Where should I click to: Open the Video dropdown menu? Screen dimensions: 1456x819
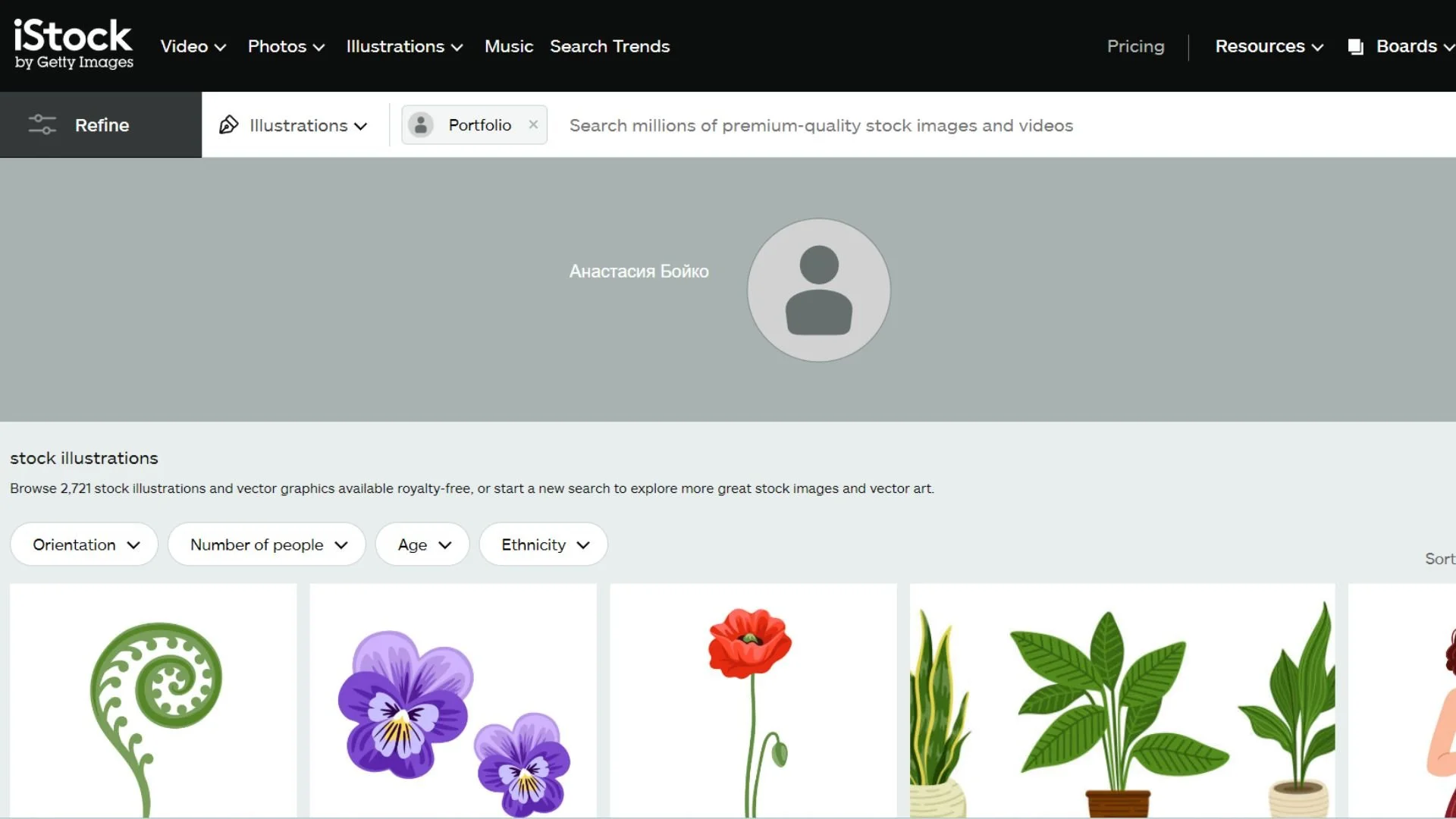[x=192, y=46]
